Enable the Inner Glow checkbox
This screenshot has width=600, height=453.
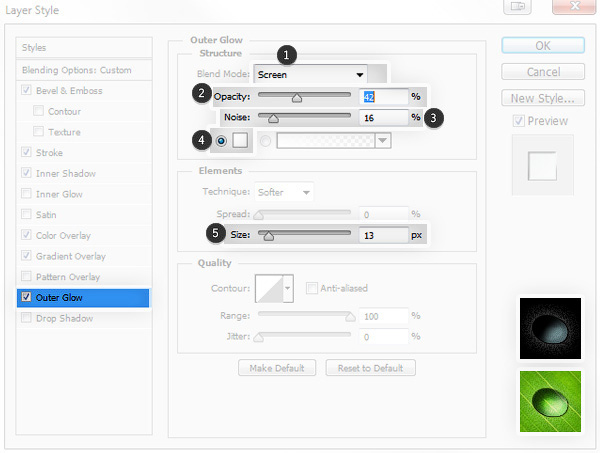click(26, 193)
